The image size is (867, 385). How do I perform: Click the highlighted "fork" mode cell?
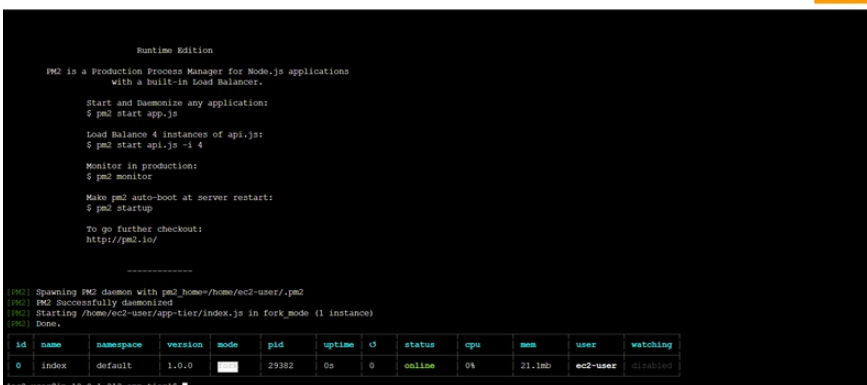227,366
